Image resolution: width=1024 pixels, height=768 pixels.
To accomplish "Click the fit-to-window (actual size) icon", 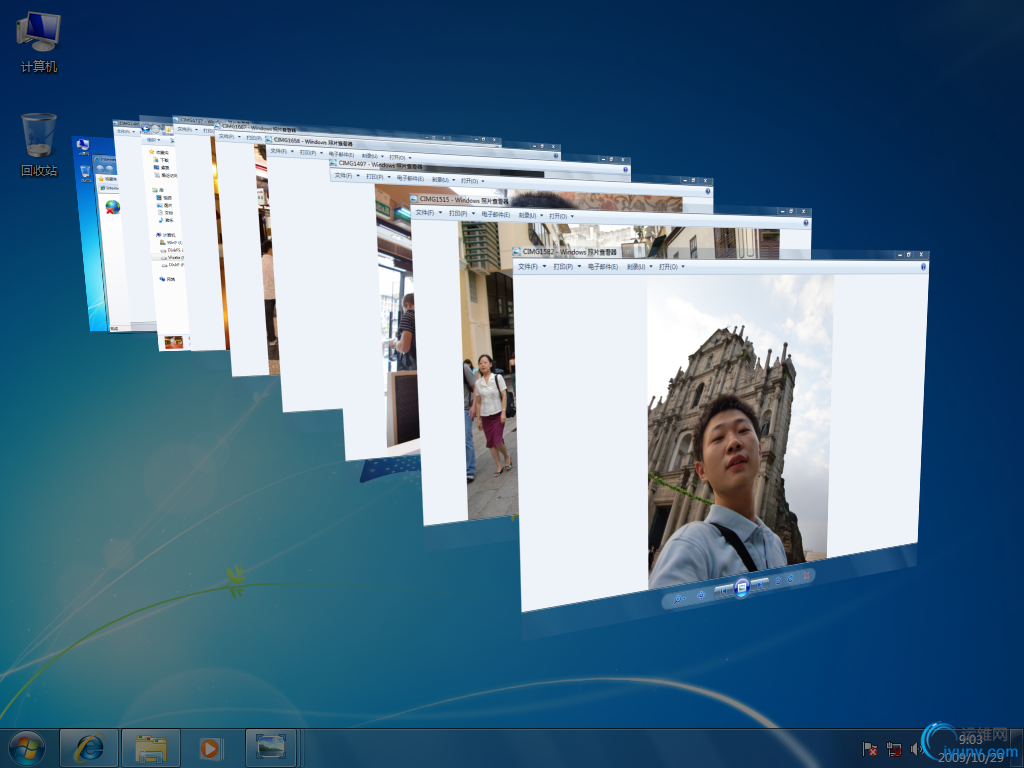I will click(700, 596).
